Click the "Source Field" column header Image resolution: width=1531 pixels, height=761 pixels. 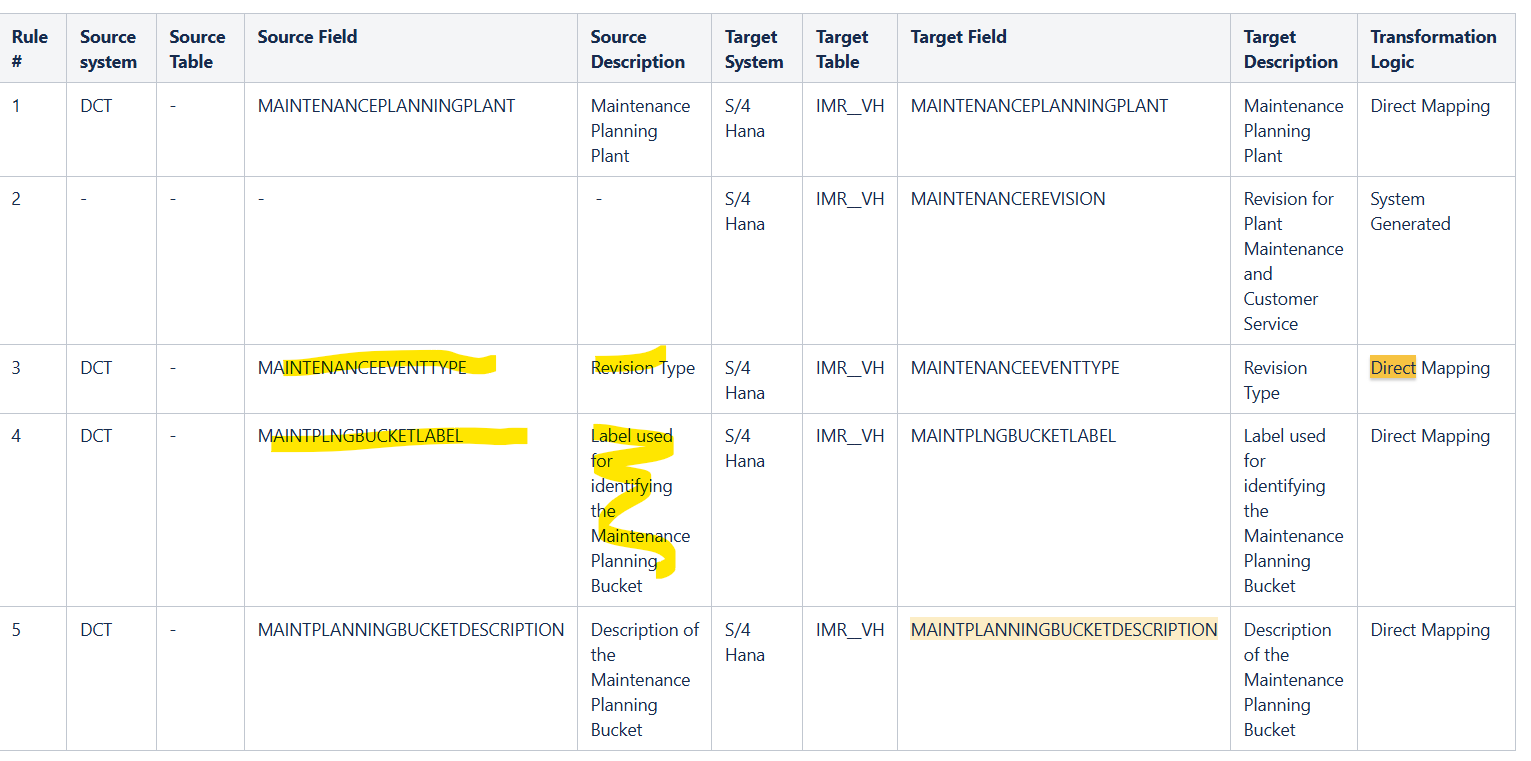[307, 37]
